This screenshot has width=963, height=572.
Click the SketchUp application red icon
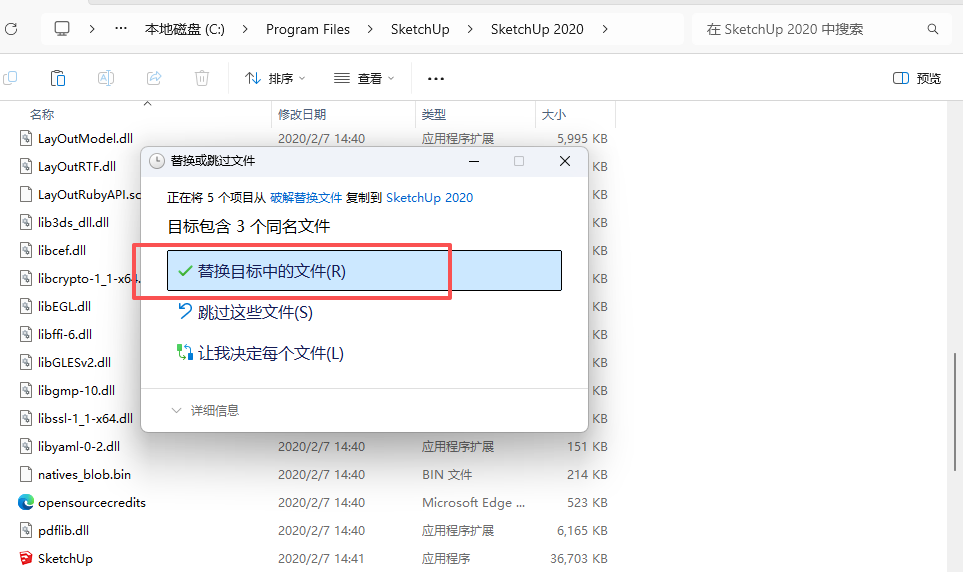[26, 558]
